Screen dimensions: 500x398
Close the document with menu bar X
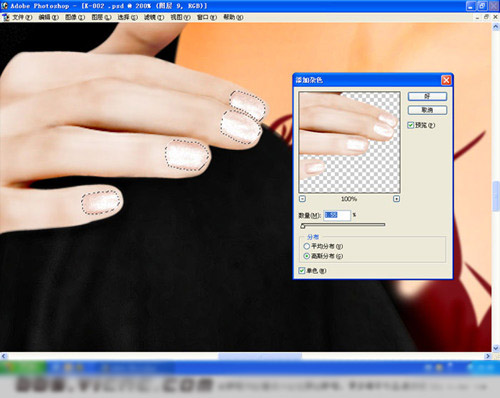click(495, 17)
